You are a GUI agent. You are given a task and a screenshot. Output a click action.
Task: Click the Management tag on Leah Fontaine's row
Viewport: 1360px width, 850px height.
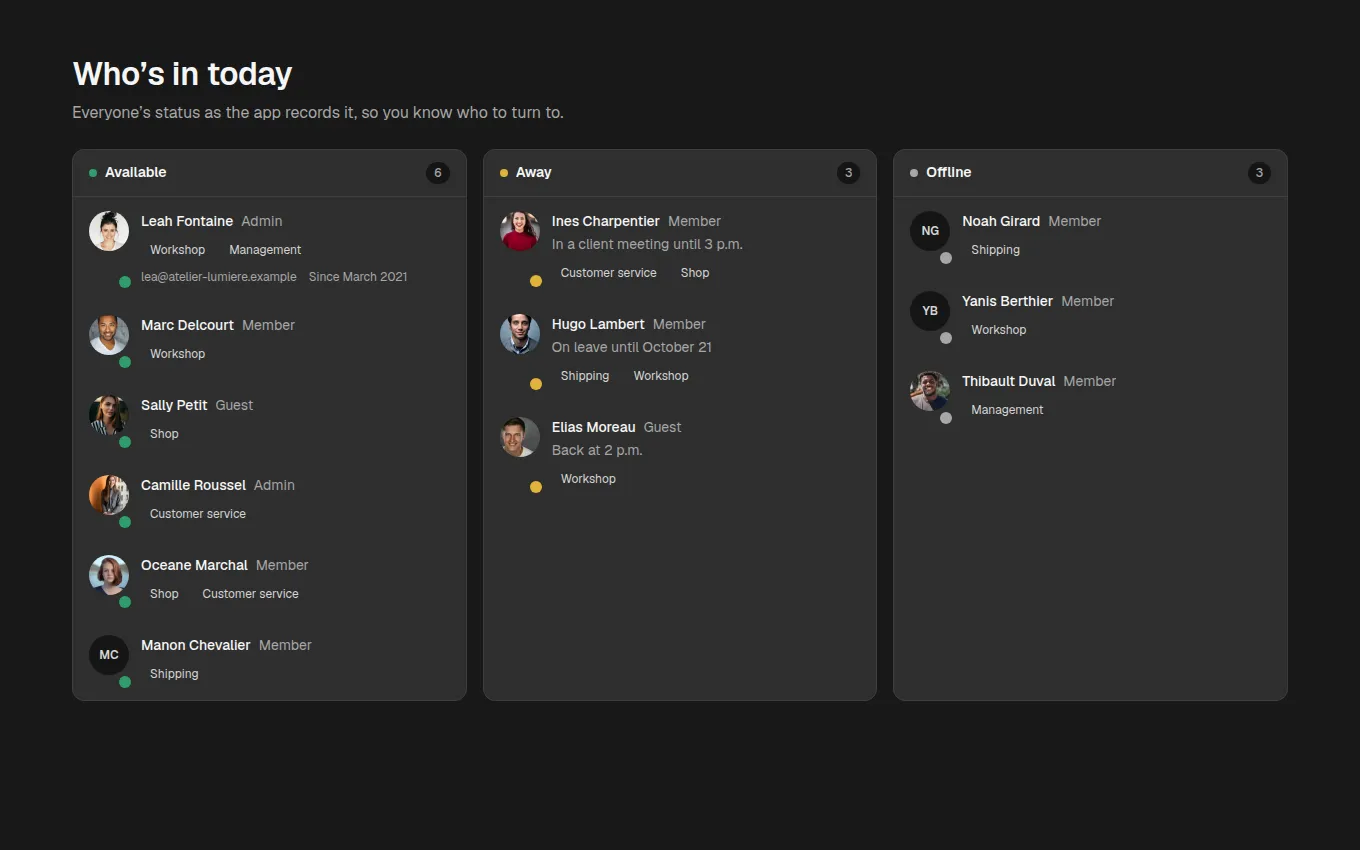click(x=265, y=250)
